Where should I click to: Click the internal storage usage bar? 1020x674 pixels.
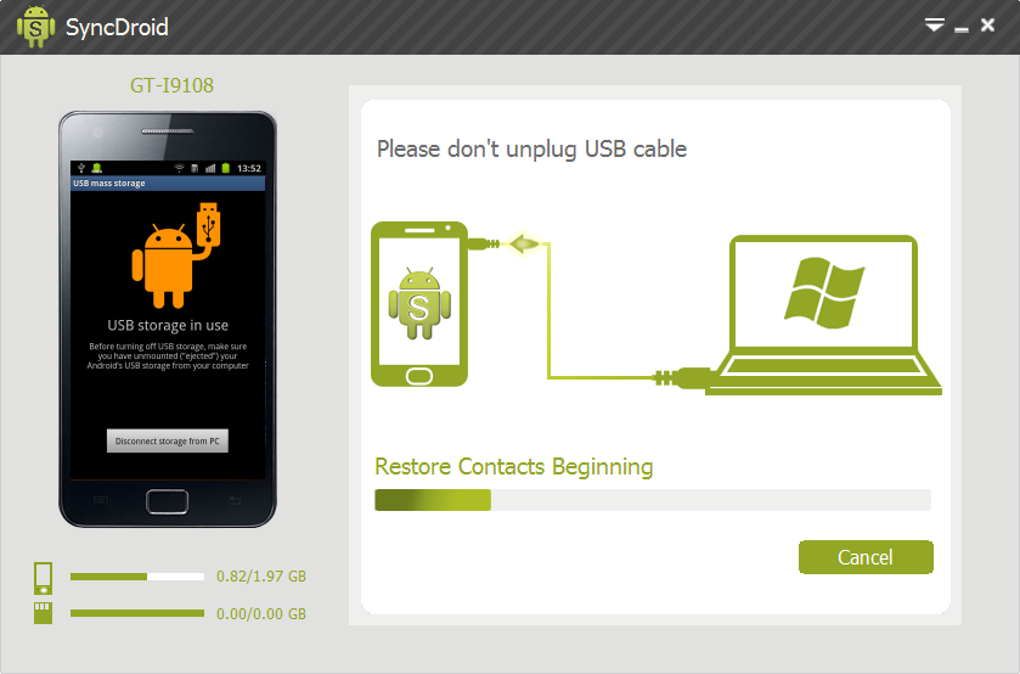pos(137,576)
